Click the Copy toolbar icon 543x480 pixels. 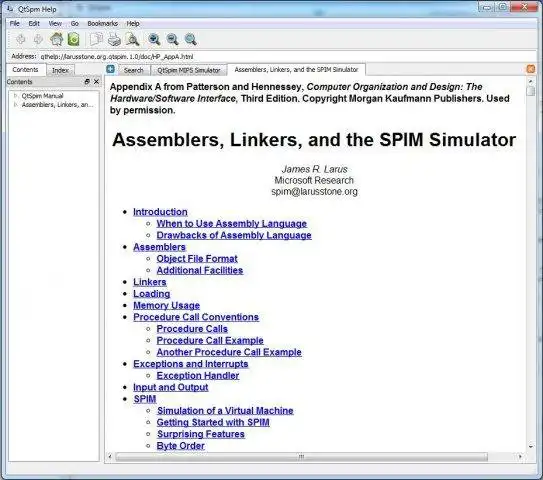click(96, 39)
